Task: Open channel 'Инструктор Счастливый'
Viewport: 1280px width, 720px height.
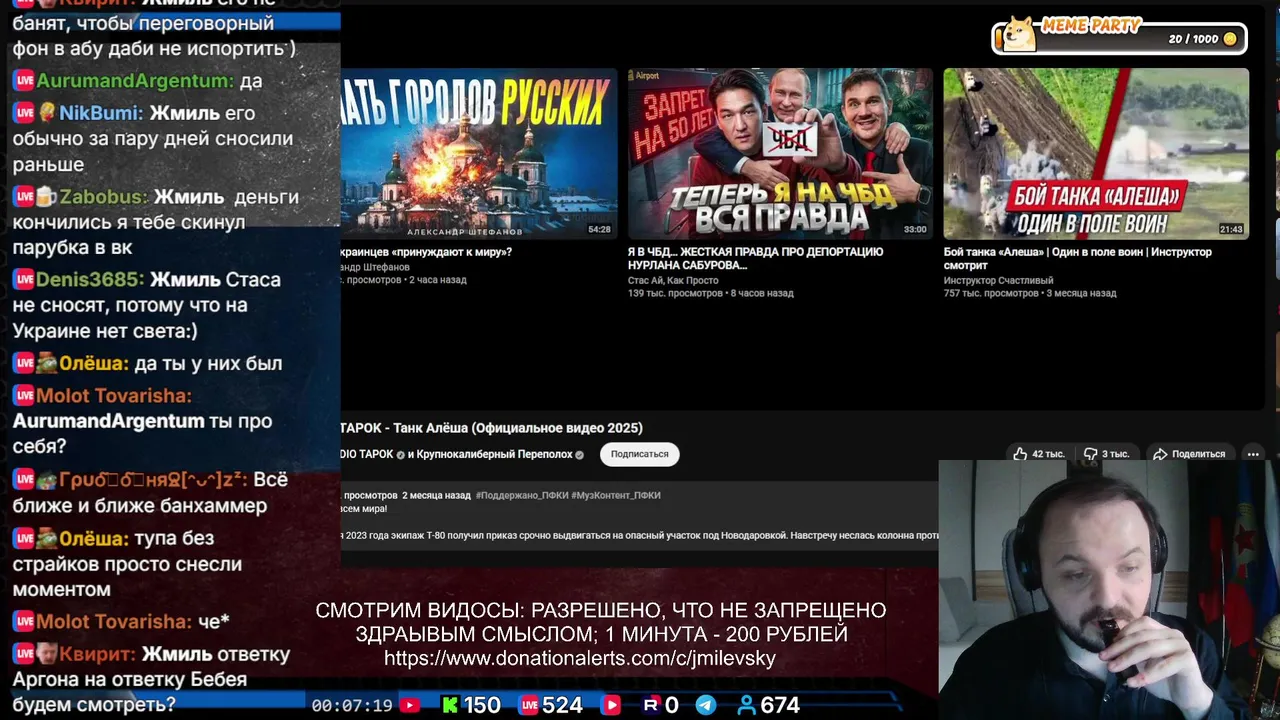Action: 998,280
